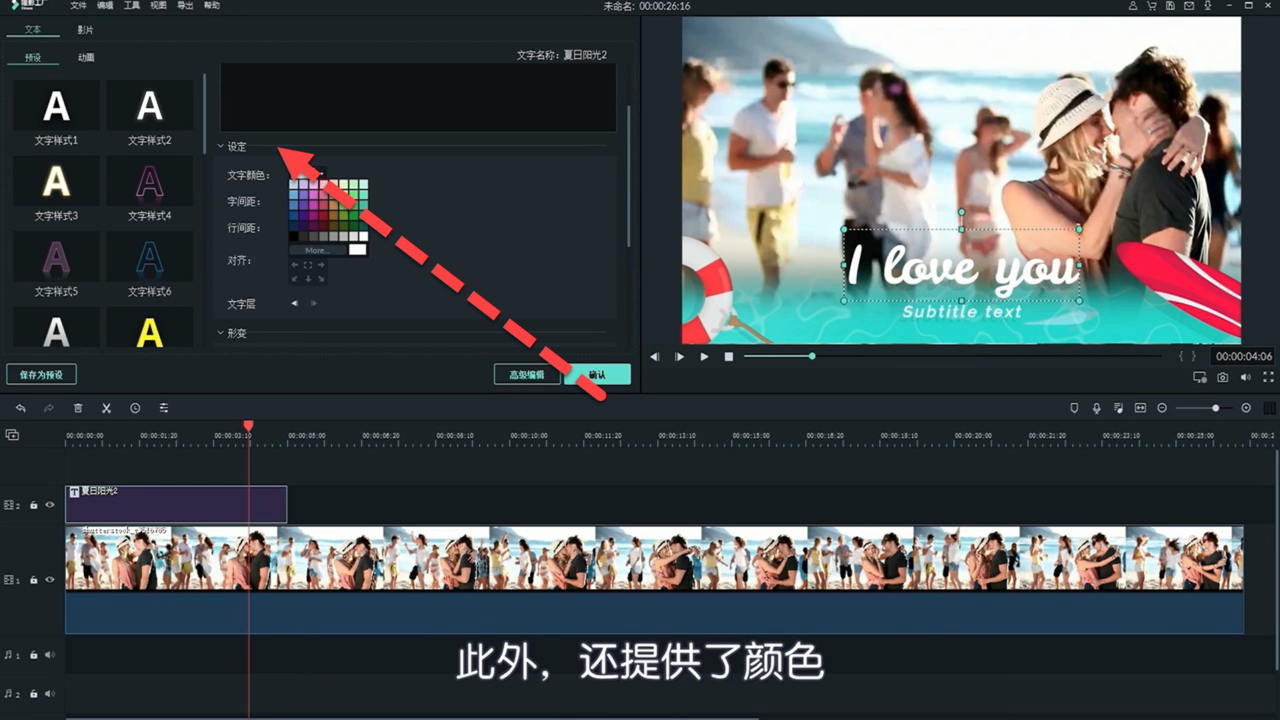Viewport: 1280px width, 720px height.
Task: Move text layer backward with left arrow
Action: tap(294, 303)
